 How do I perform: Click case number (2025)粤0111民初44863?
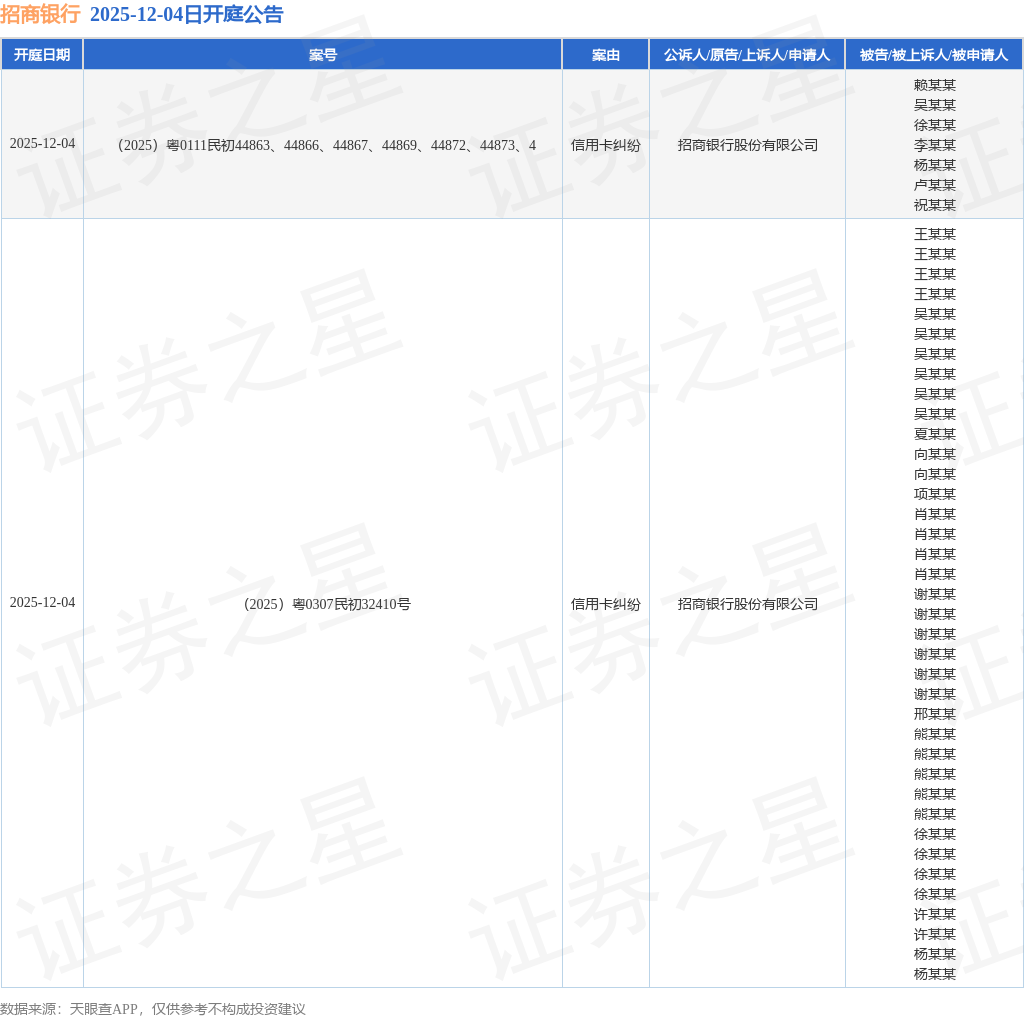tap(327, 145)
